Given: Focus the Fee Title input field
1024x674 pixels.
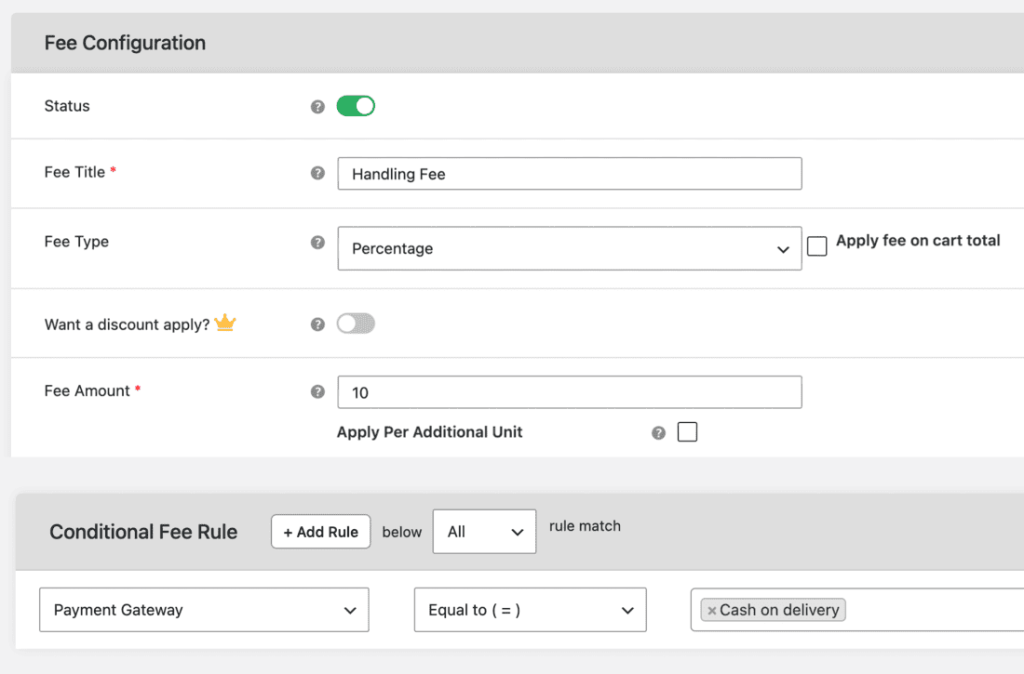Looking at the screenshot, I should pos(569,174).
